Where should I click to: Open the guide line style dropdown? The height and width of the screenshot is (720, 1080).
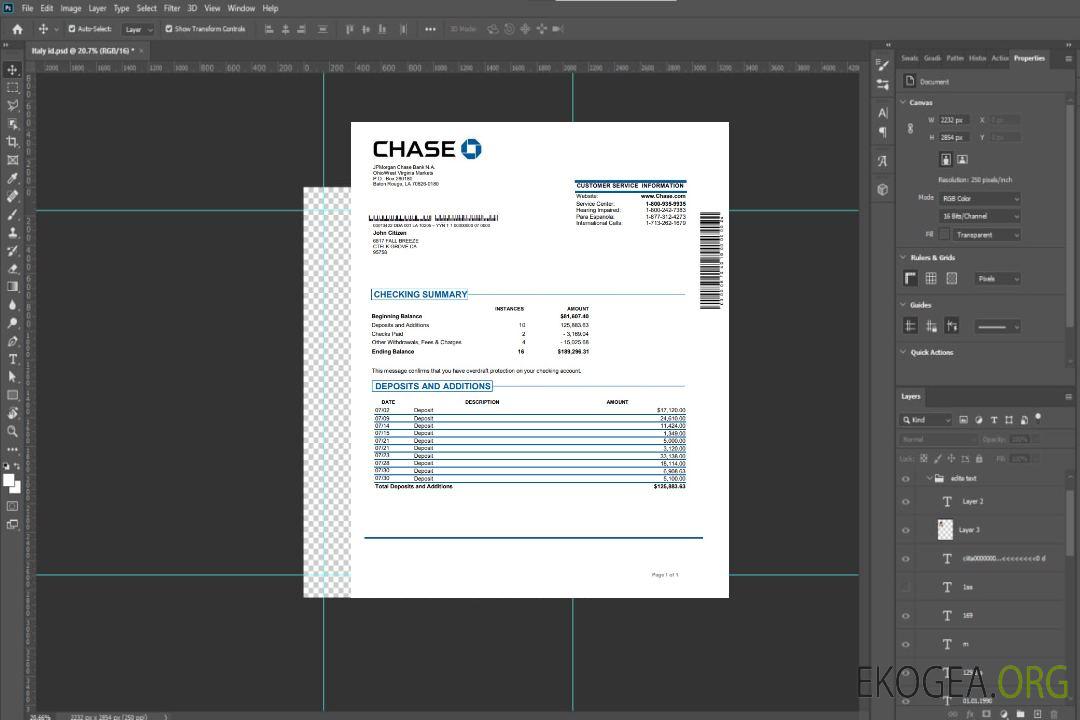point(998,327)
